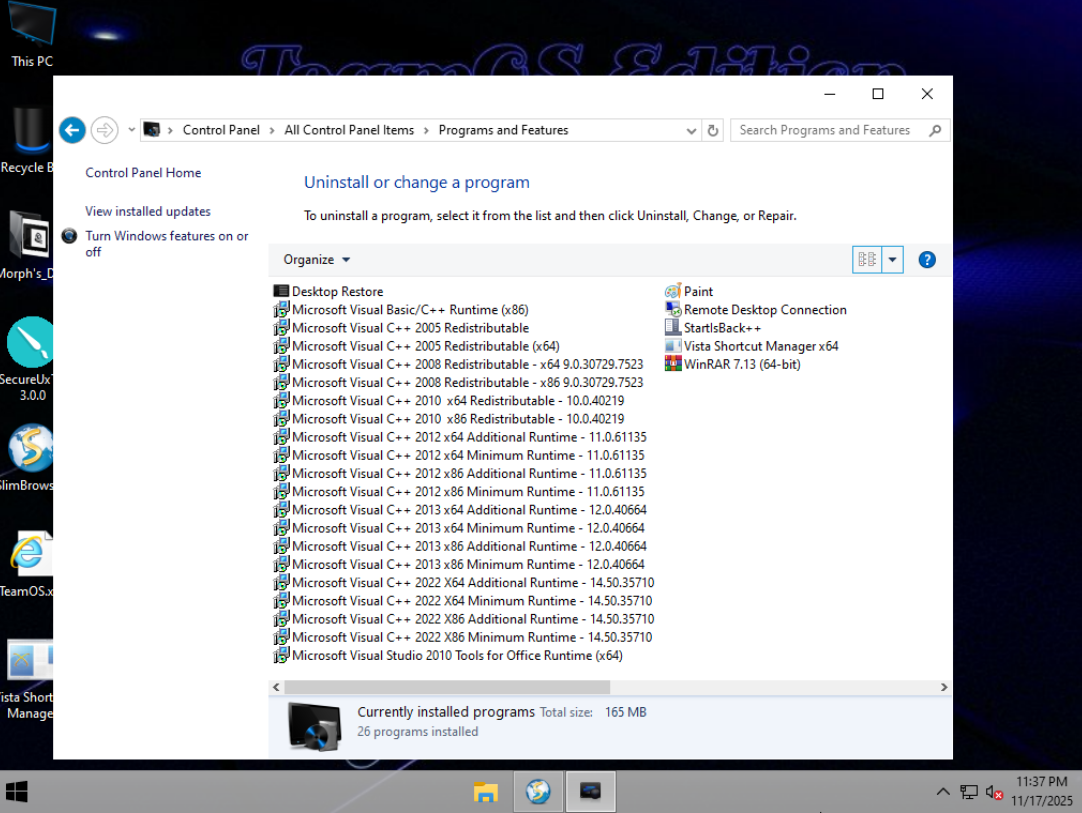The image size is (1082, 813).
Task: Click the Control Panel address bar icon
Action: point(152,130)
